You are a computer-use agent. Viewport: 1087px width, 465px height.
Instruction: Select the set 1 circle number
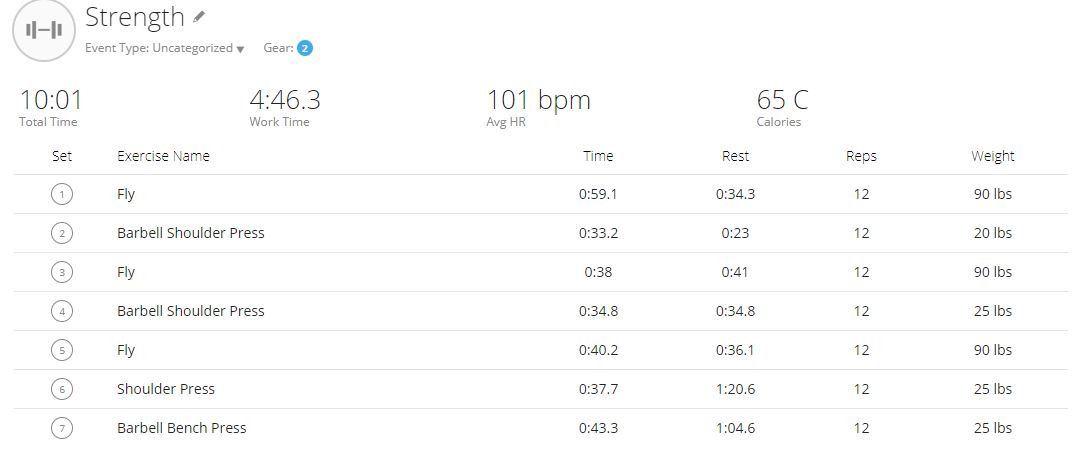62,194
